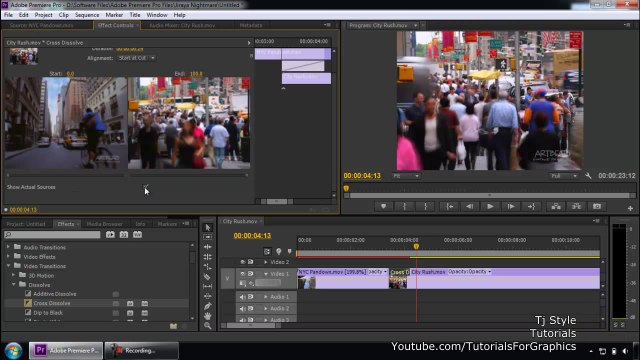Expand Video 2 track

pos(266,262)
